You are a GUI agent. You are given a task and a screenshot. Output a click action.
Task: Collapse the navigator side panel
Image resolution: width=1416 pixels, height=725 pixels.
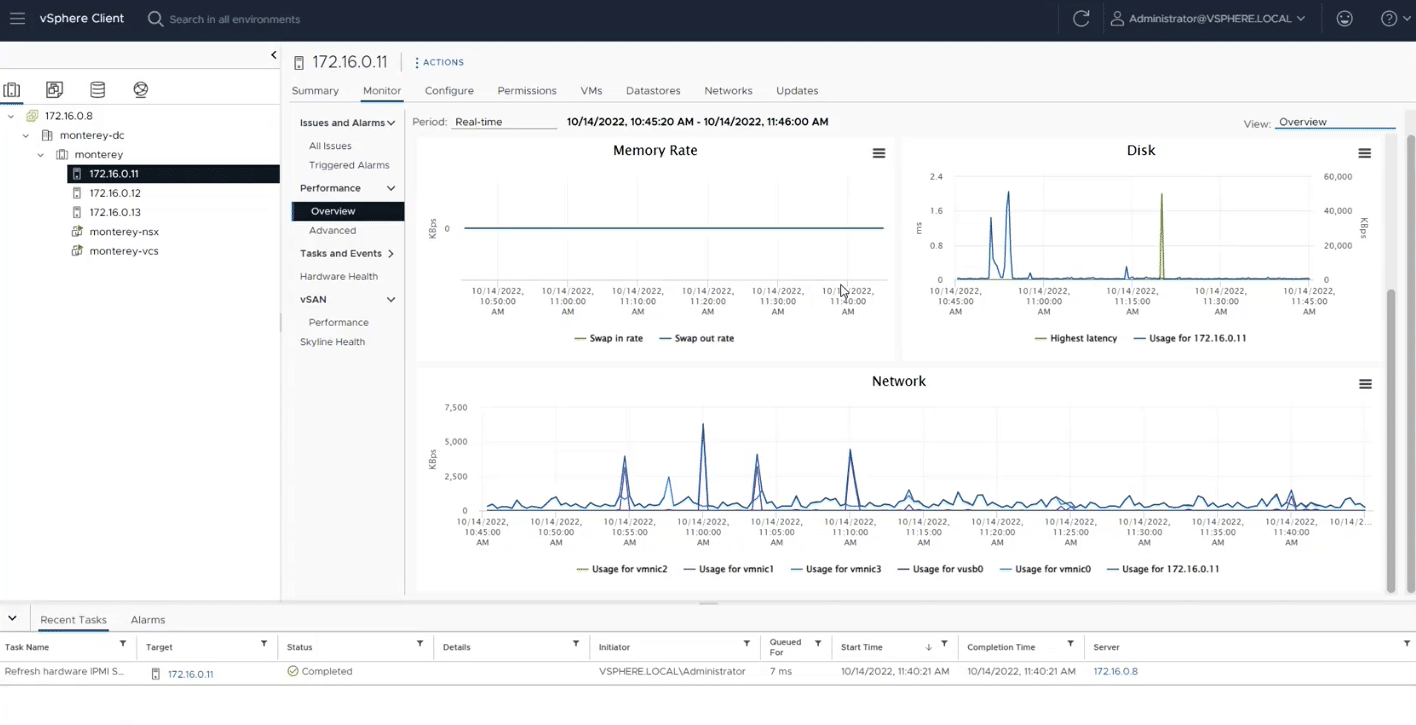[x=274, y=55]
